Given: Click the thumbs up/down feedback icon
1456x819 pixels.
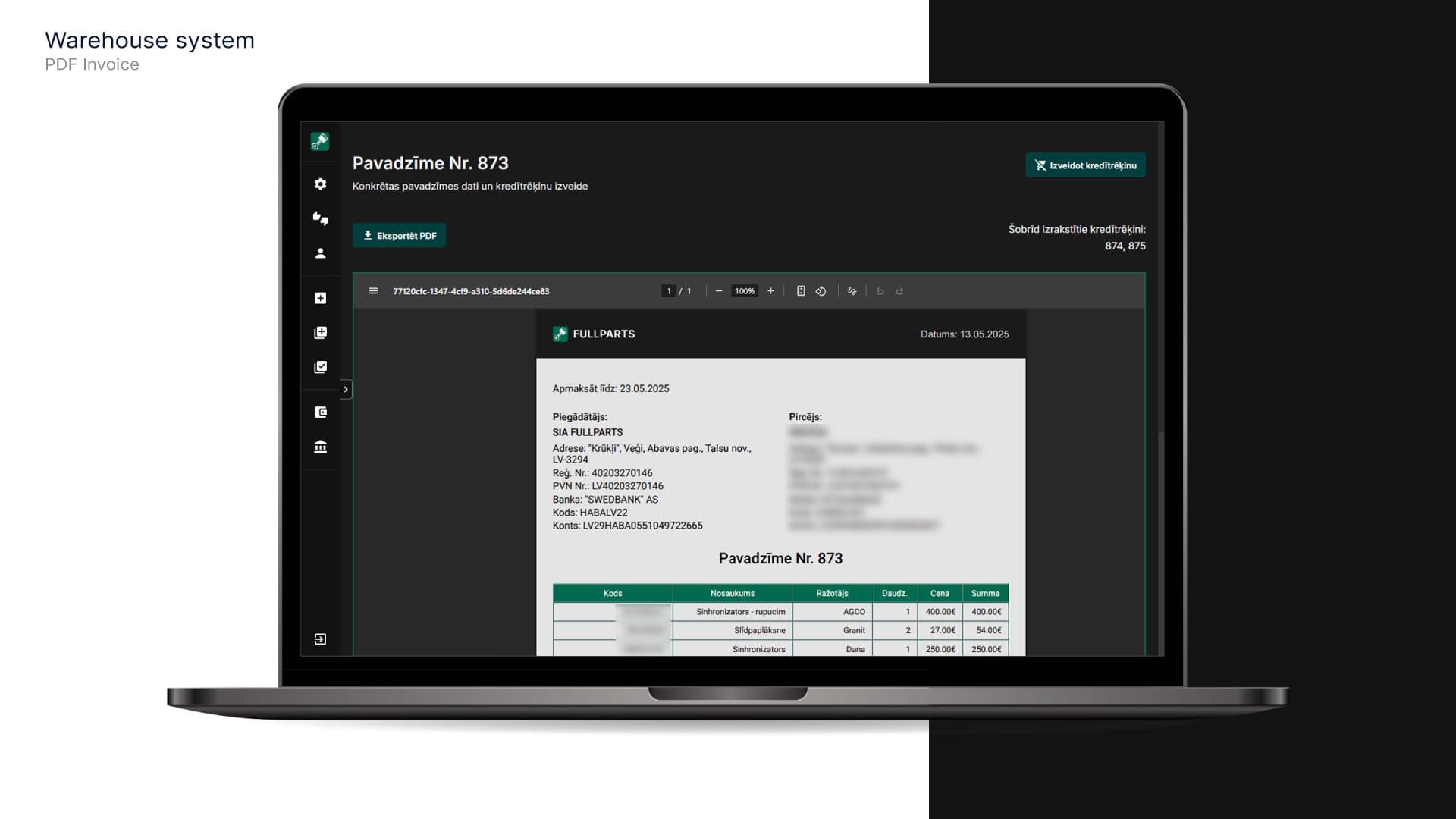Looking at the screenshot, I should tap(320, 218).
